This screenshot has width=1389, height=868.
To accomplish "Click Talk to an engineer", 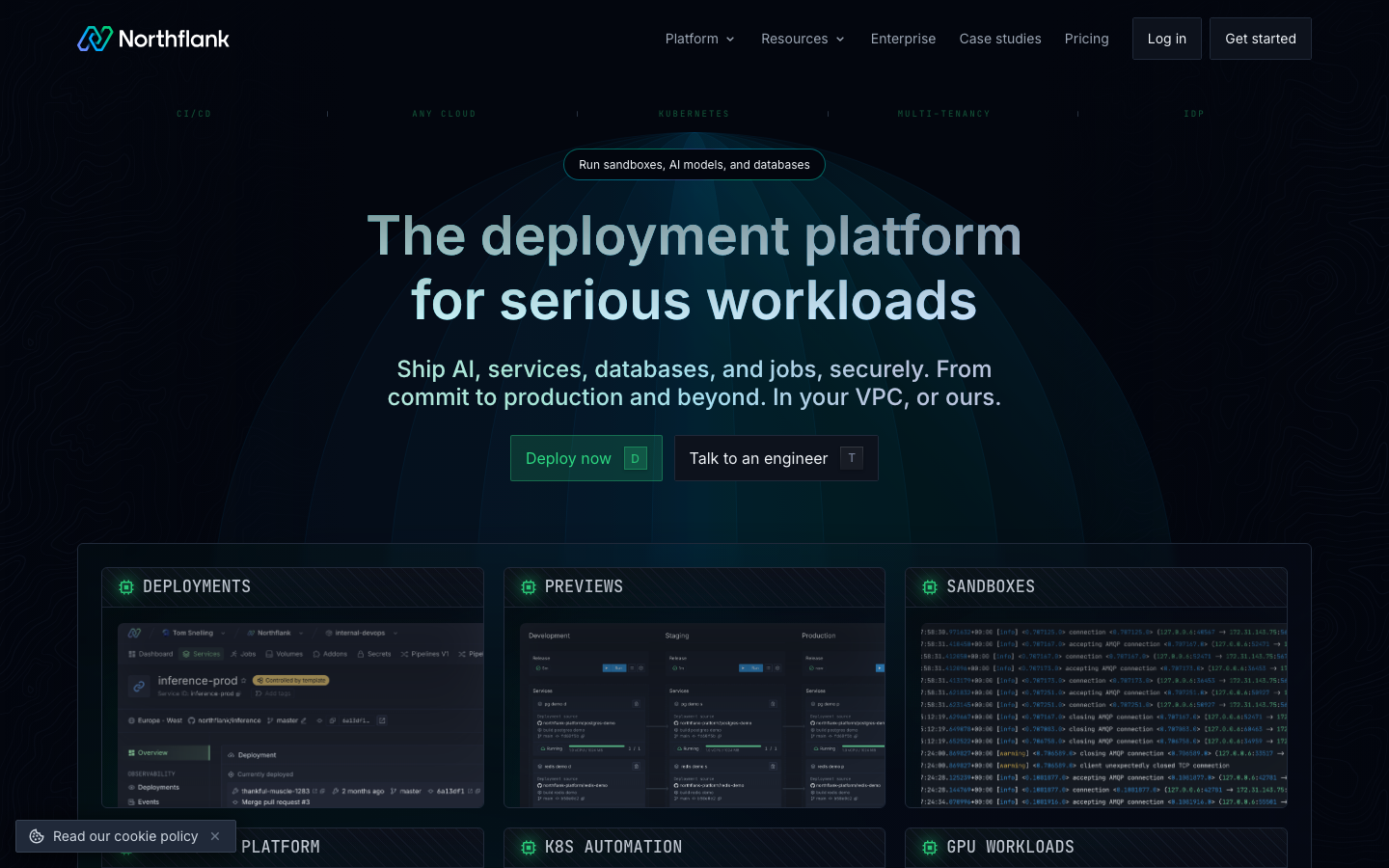I will (776, 458).
